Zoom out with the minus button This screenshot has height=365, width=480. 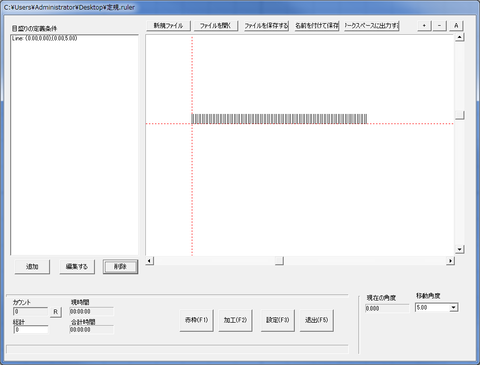point(440,26)
